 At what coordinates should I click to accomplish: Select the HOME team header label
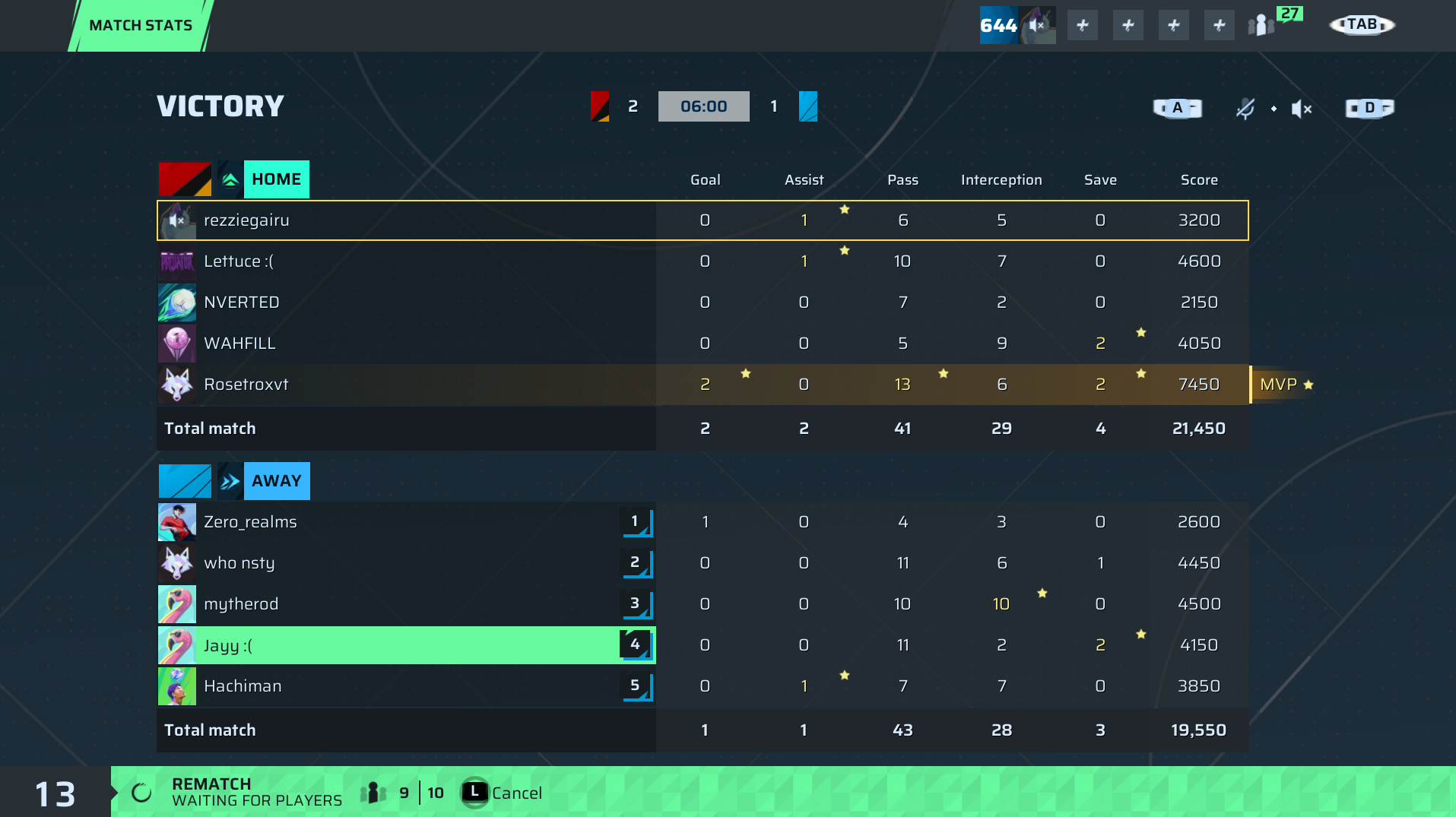(x=277, y=179)
